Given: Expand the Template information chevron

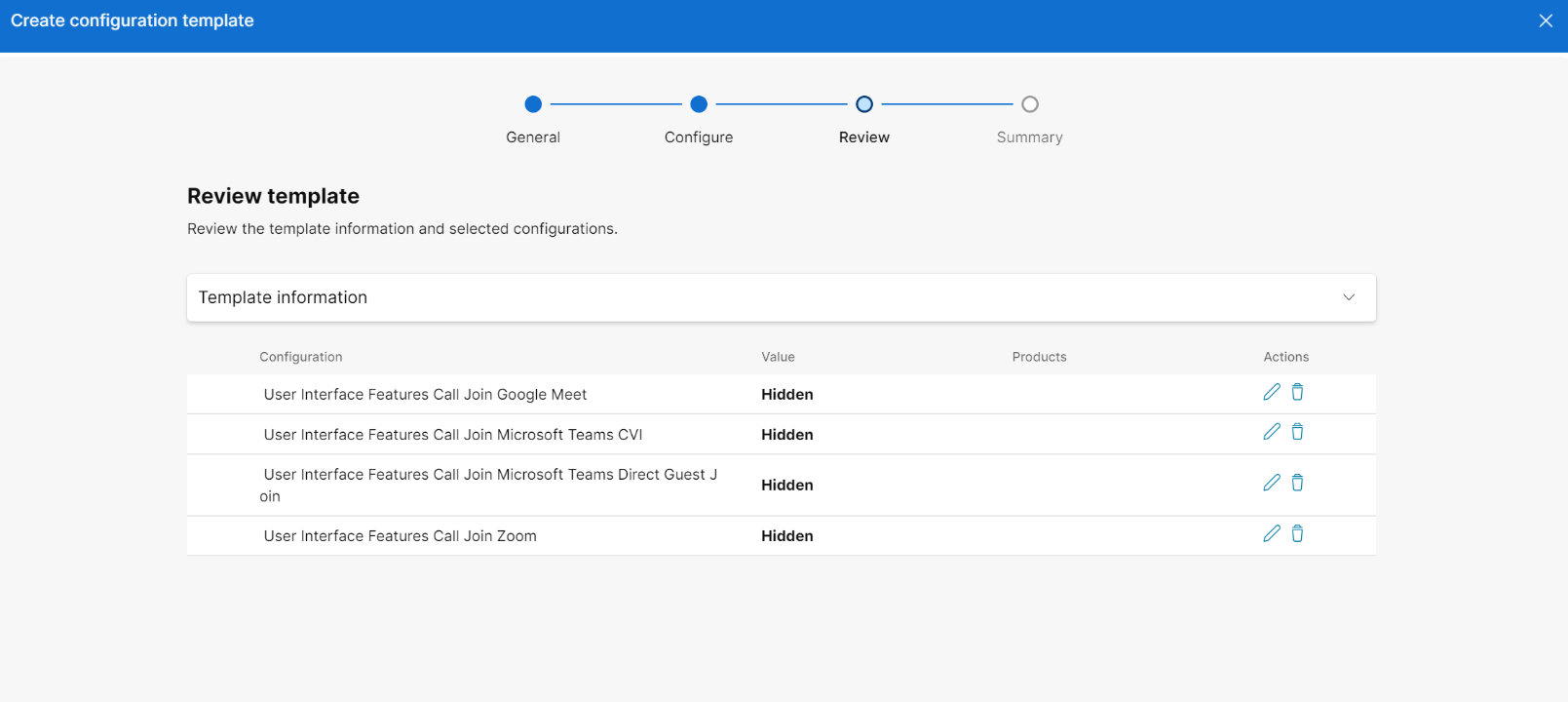Looking at the screenshot, I should click(1349, 297).
